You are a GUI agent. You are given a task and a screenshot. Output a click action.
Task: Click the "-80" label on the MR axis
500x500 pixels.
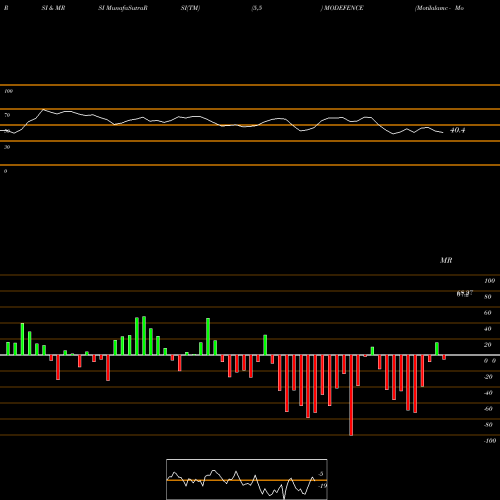point(488,425)
